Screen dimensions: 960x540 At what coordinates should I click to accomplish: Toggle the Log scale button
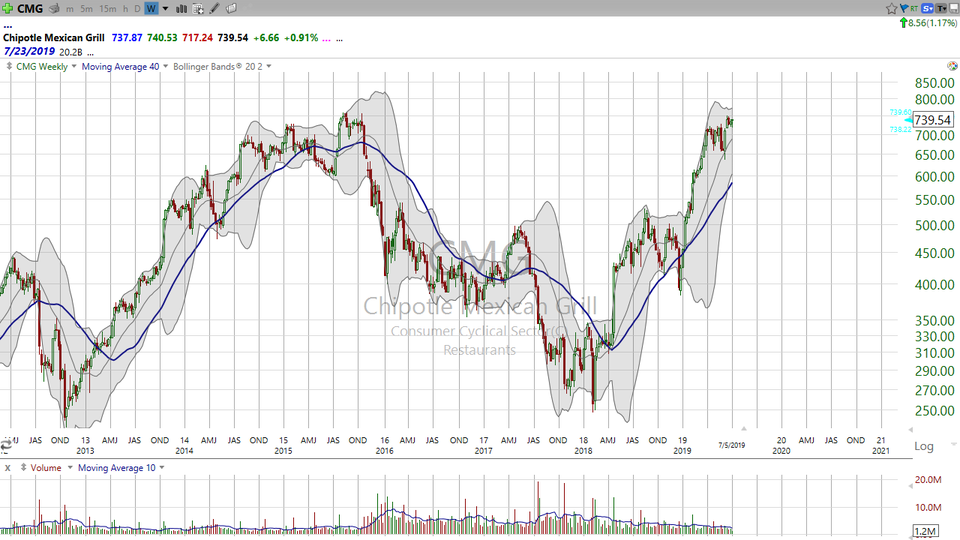(x=924, y=446)
